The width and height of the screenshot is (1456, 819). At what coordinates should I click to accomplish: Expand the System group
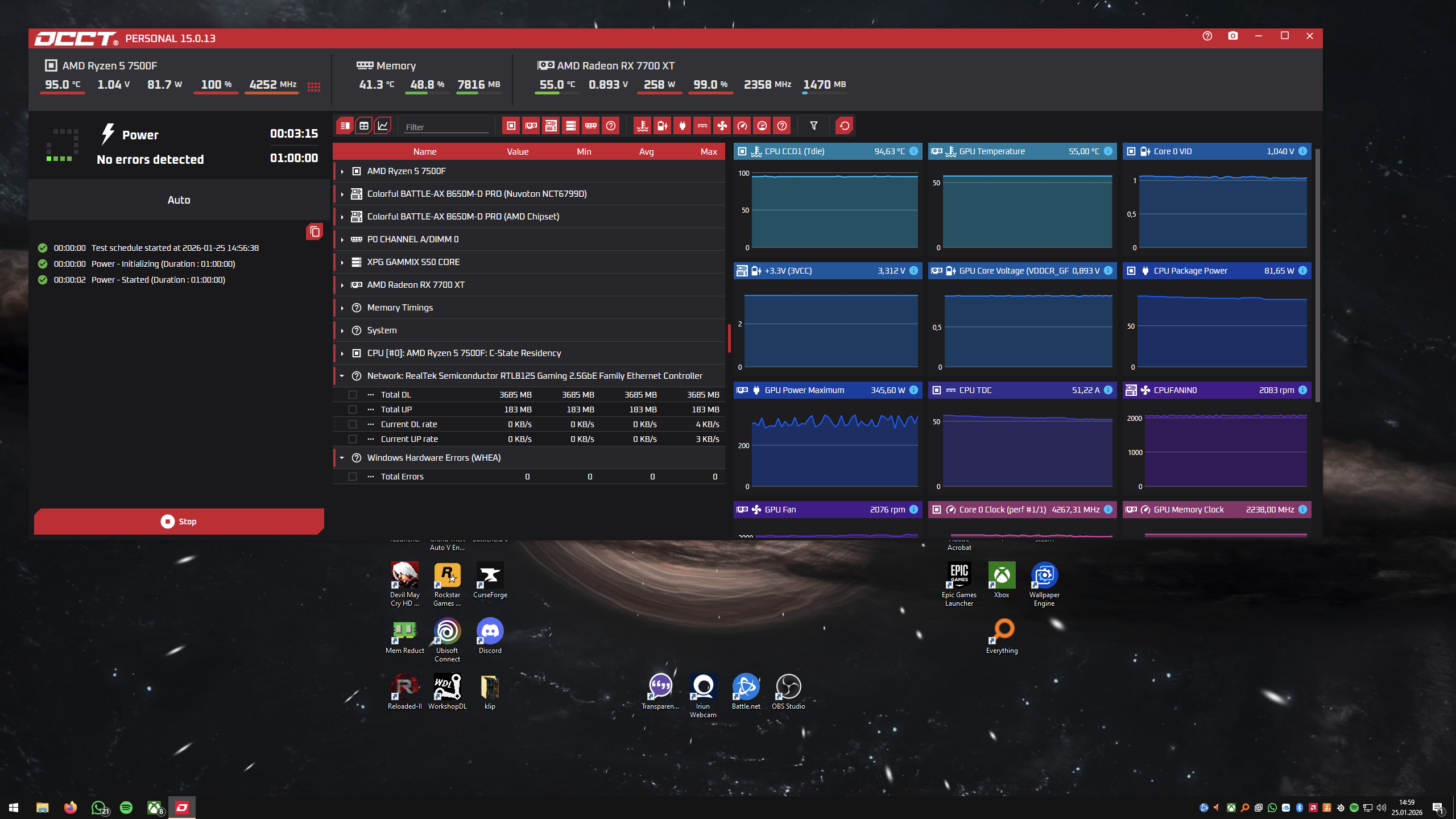tap(342, 330)
